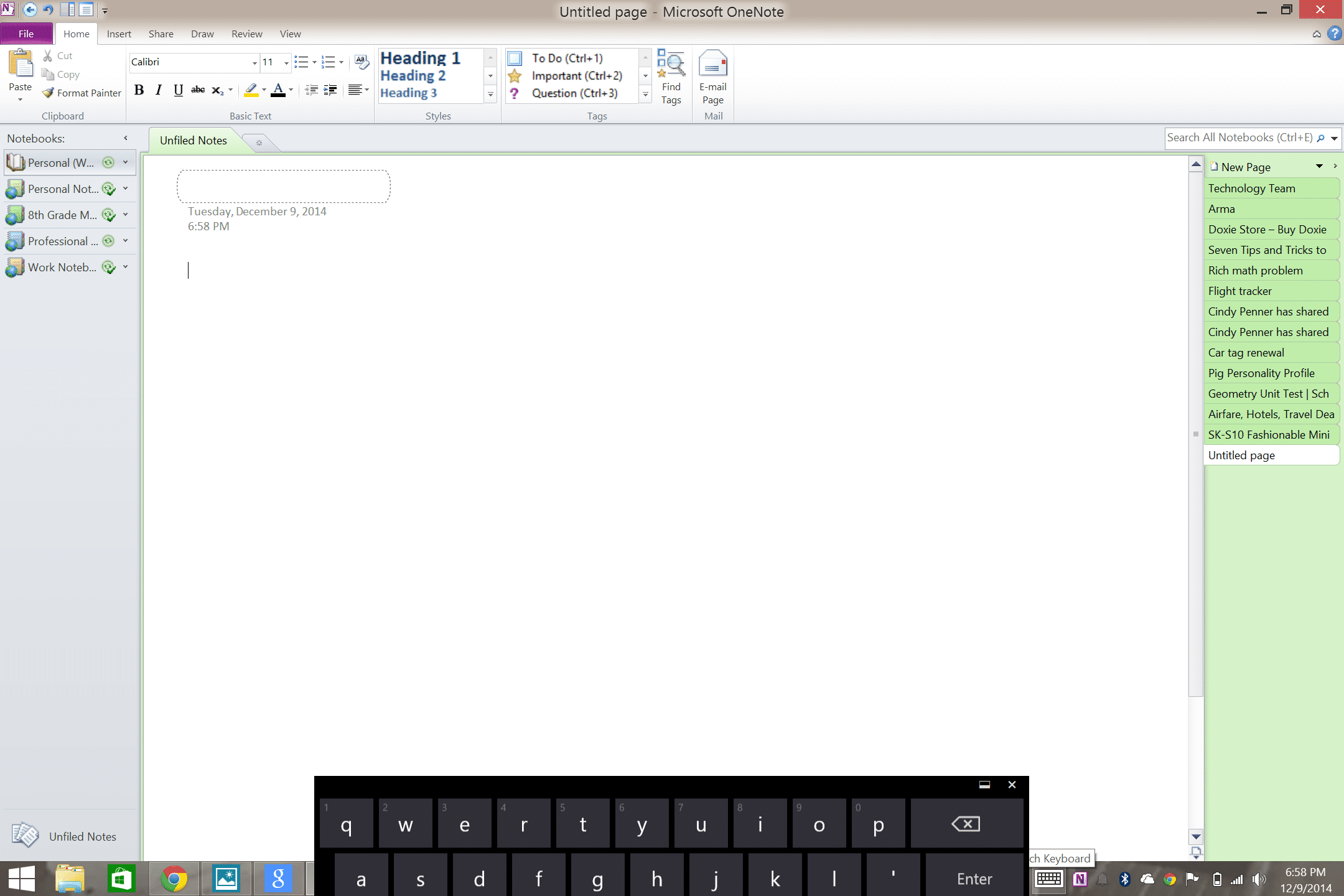The image size is (1344, 896).
Task: Open the font size 11 dropdown
Action: [x=286, y=62]
